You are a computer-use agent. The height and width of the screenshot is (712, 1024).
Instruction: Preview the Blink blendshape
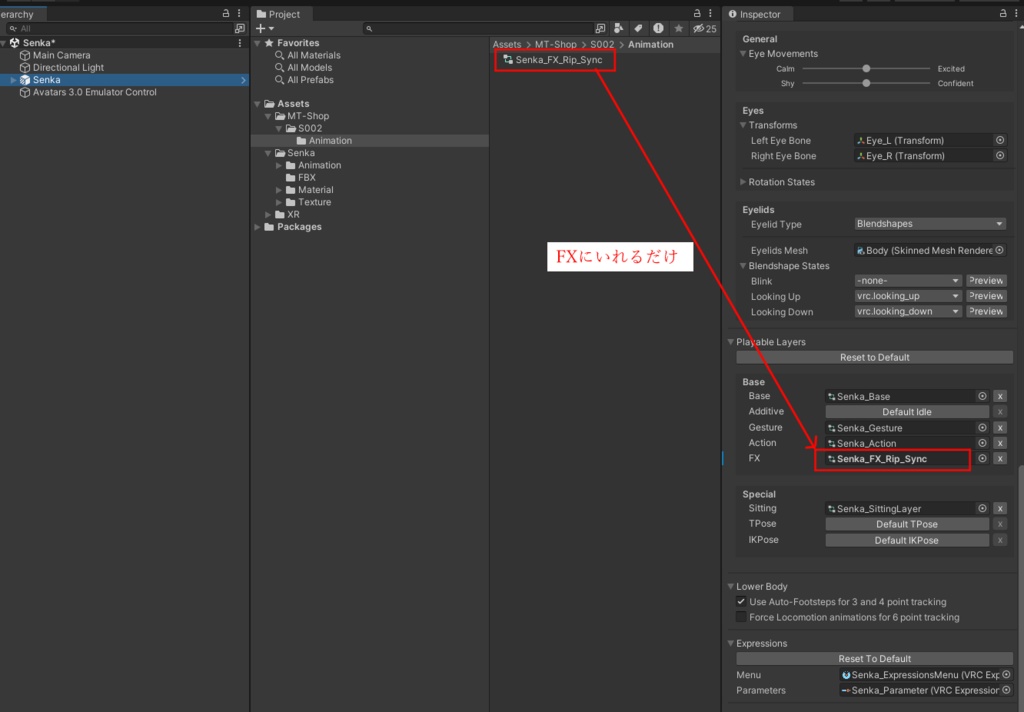point(985,280)
